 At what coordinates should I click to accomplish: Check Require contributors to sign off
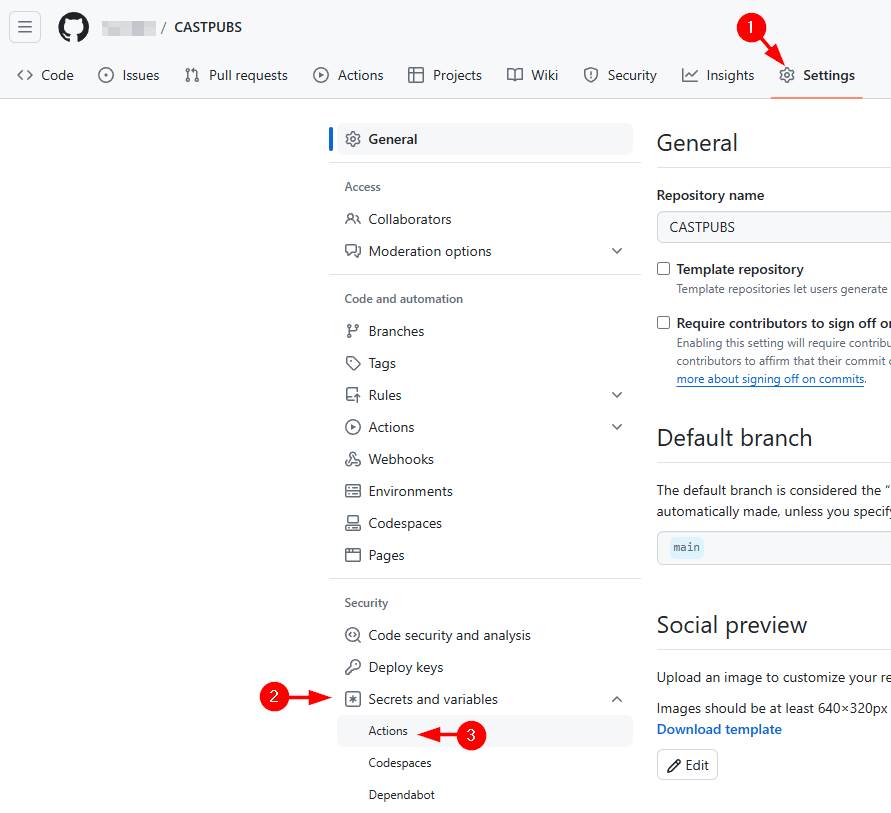coord(663,323)
